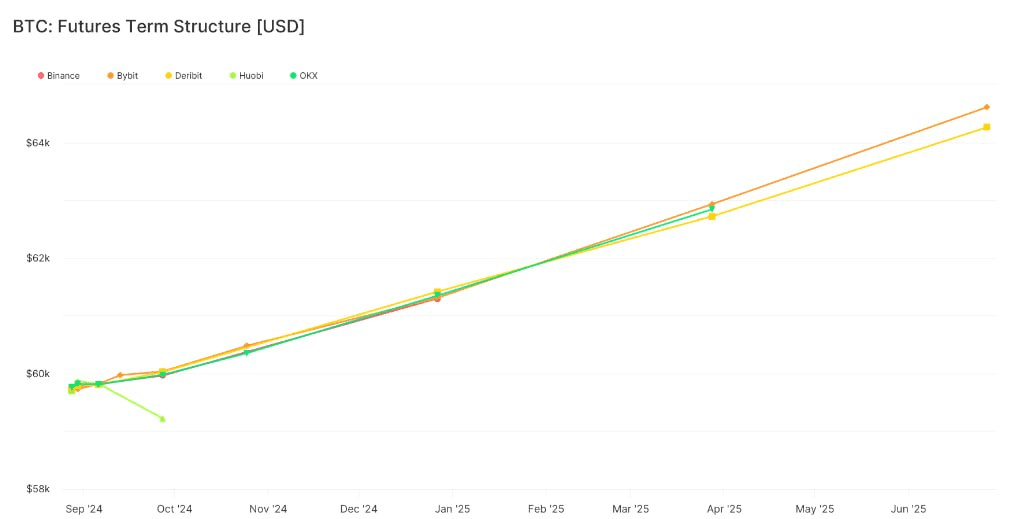Click Binance's red point near Jan '25

(438, 299)
